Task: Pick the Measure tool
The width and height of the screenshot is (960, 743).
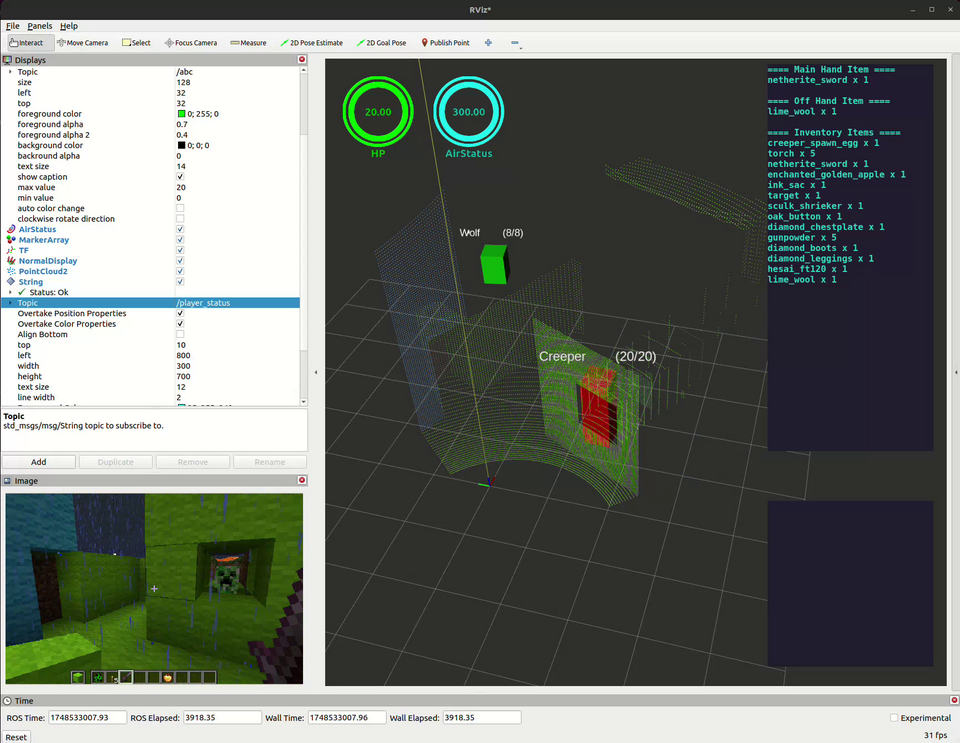Action: point(248,43)
